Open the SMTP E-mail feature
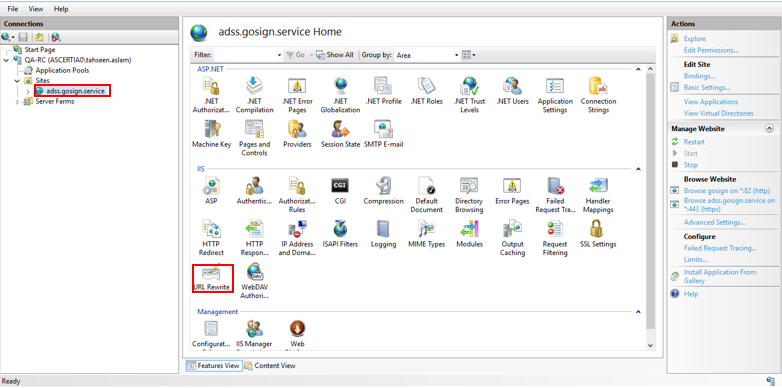This screenshot has width=782, height=388. pyautogui.click(x=383, y=134)
